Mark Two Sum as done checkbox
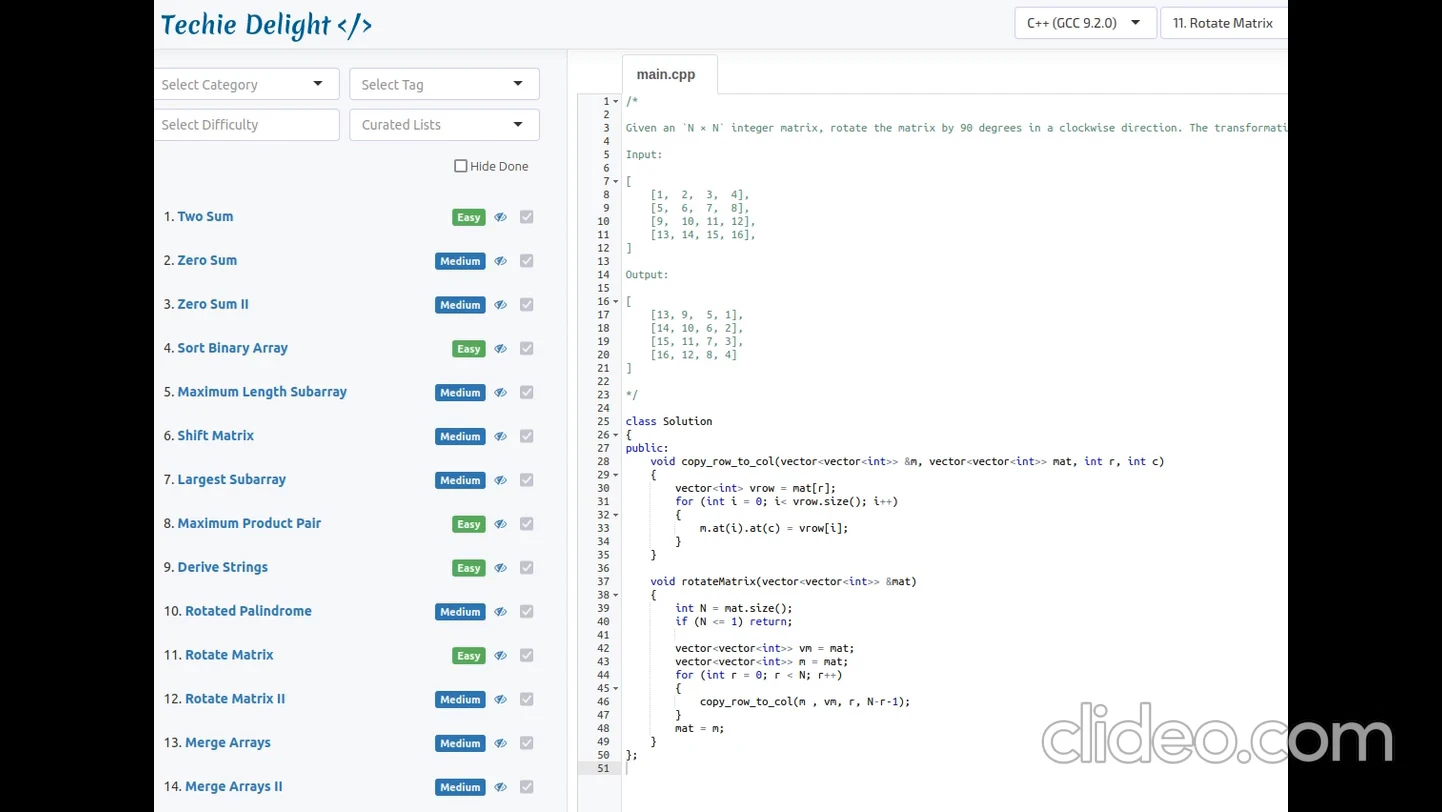The width and height of the screenshot is (1442, 812). (x=527, y=217)
